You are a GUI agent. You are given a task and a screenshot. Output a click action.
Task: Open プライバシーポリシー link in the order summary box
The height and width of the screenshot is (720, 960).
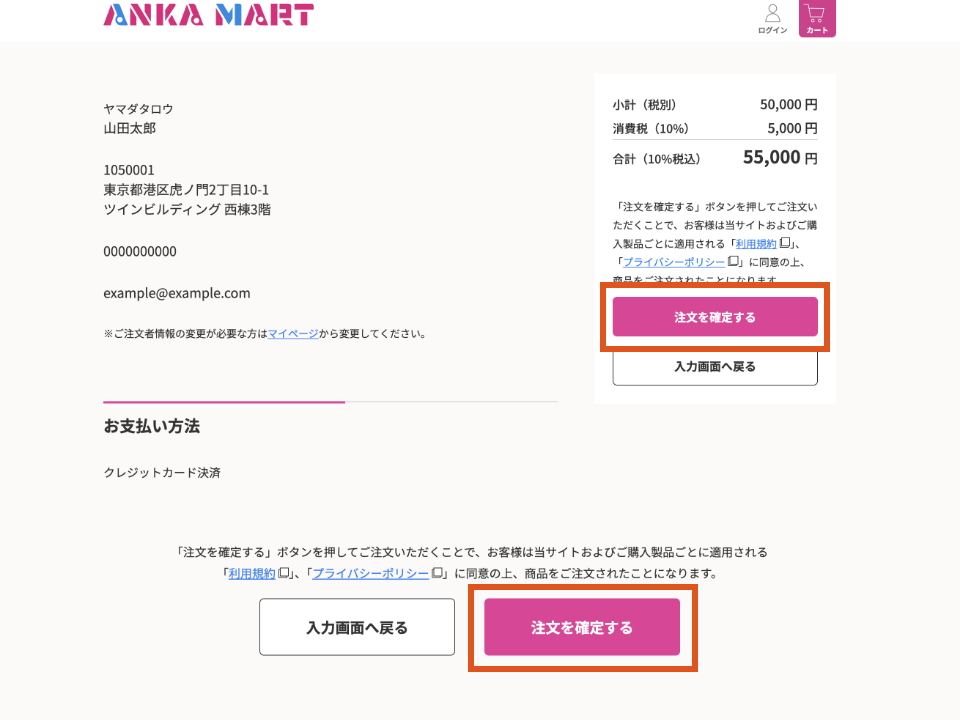(675, 262)
